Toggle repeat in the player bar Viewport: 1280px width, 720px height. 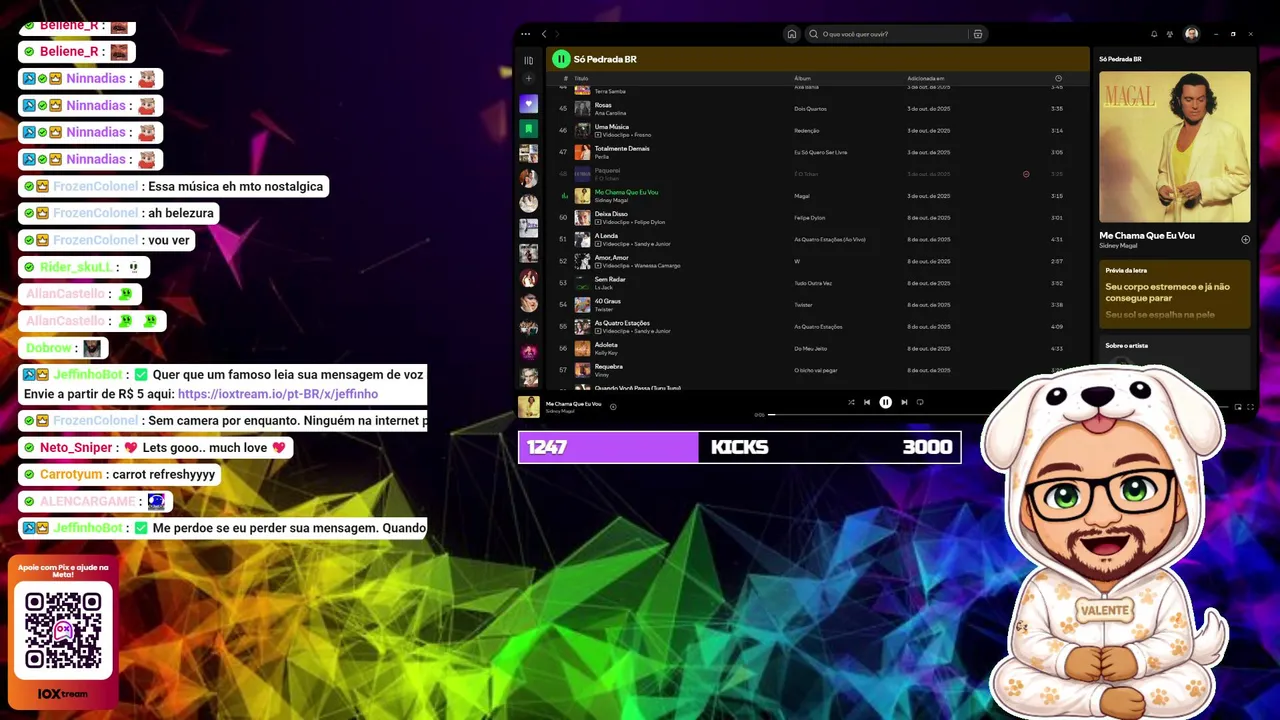point(920,402)
